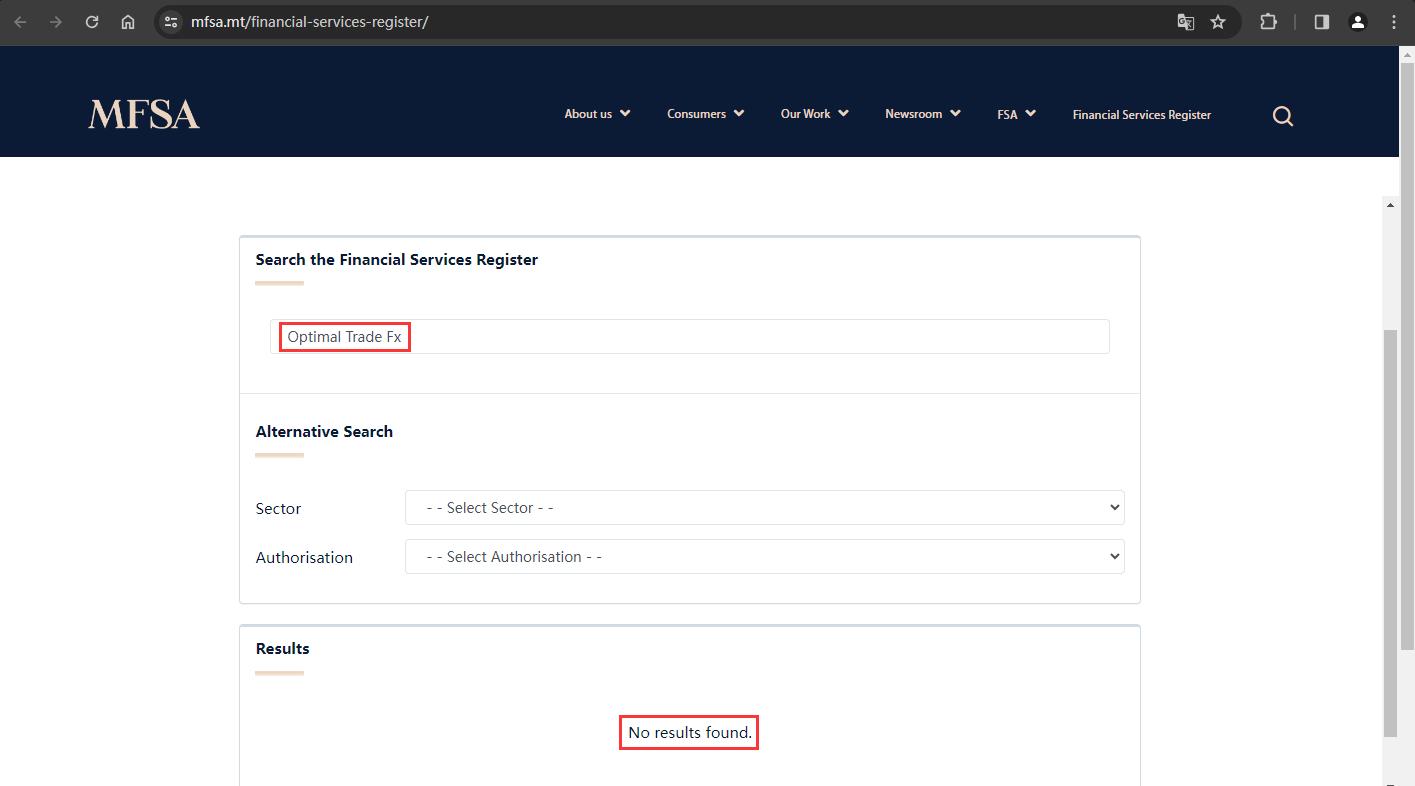Image resolution: width=1415 pixels, height=786 pixels.
Task: Open the site search magnifier icon
Action: (1283, 116)
